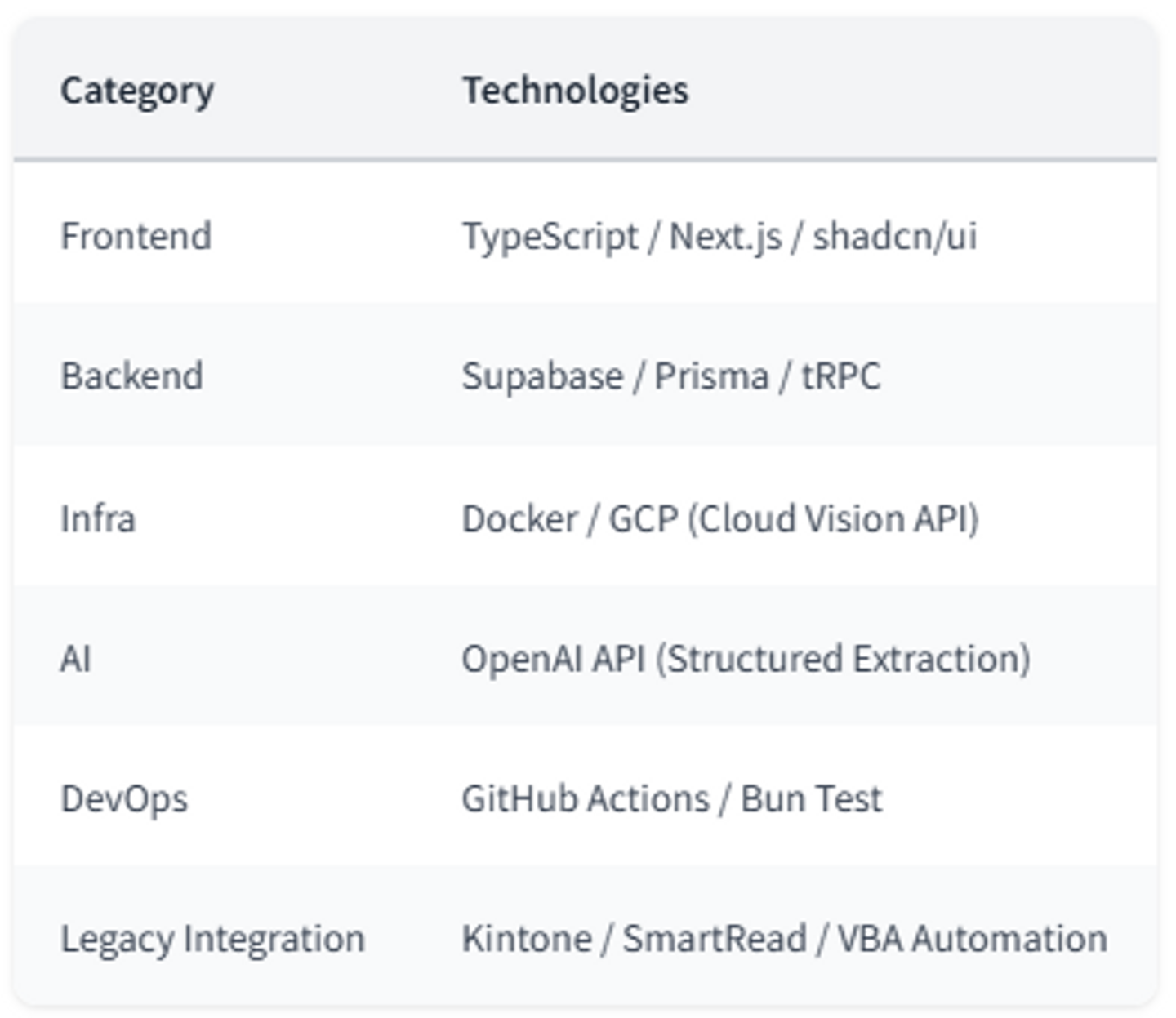Select the AI category cell
This screenshot has height=1018, width=1176.
pyautogui.click(x=76, y=659)
